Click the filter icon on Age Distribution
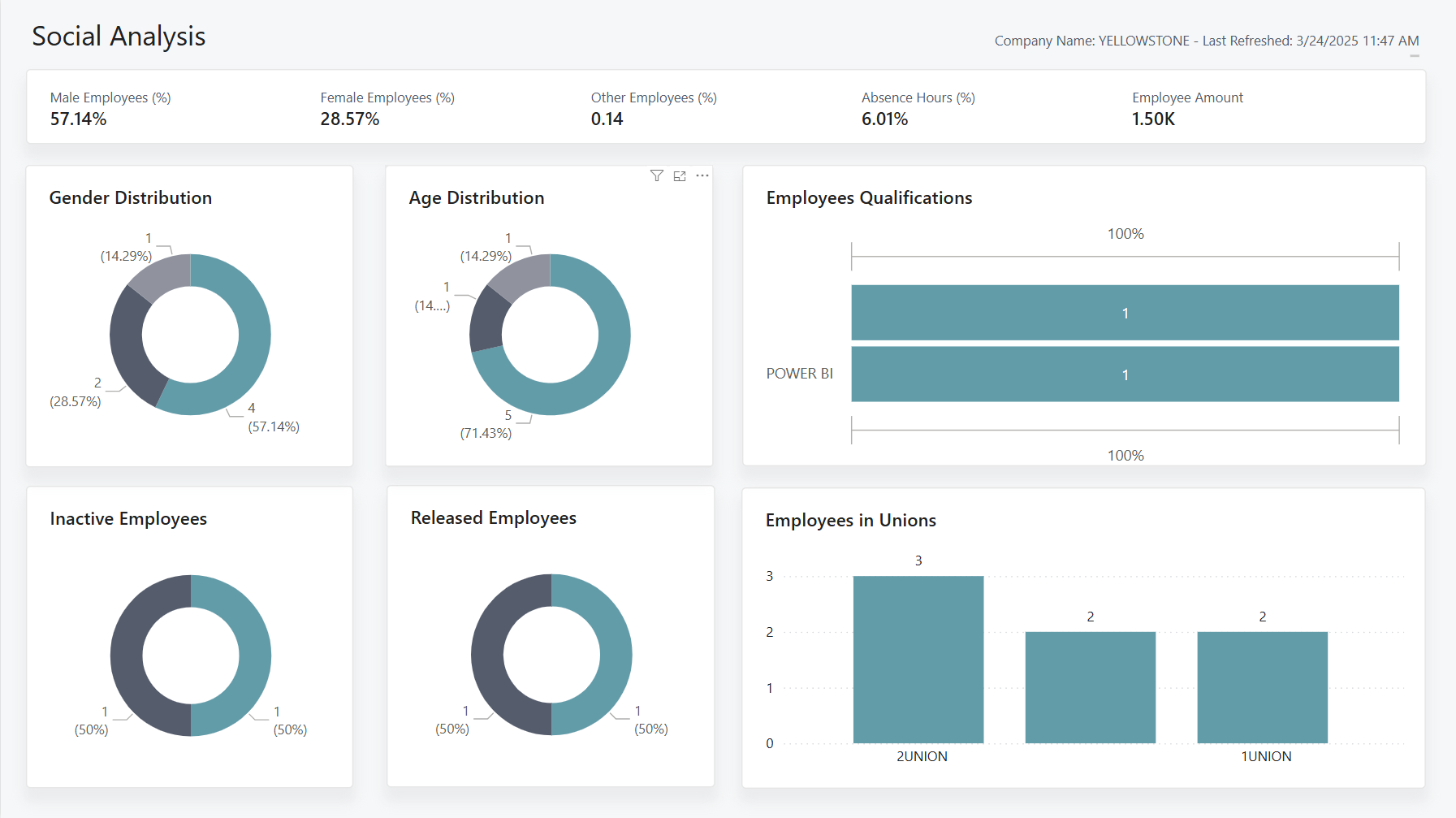 coord(657,175)
